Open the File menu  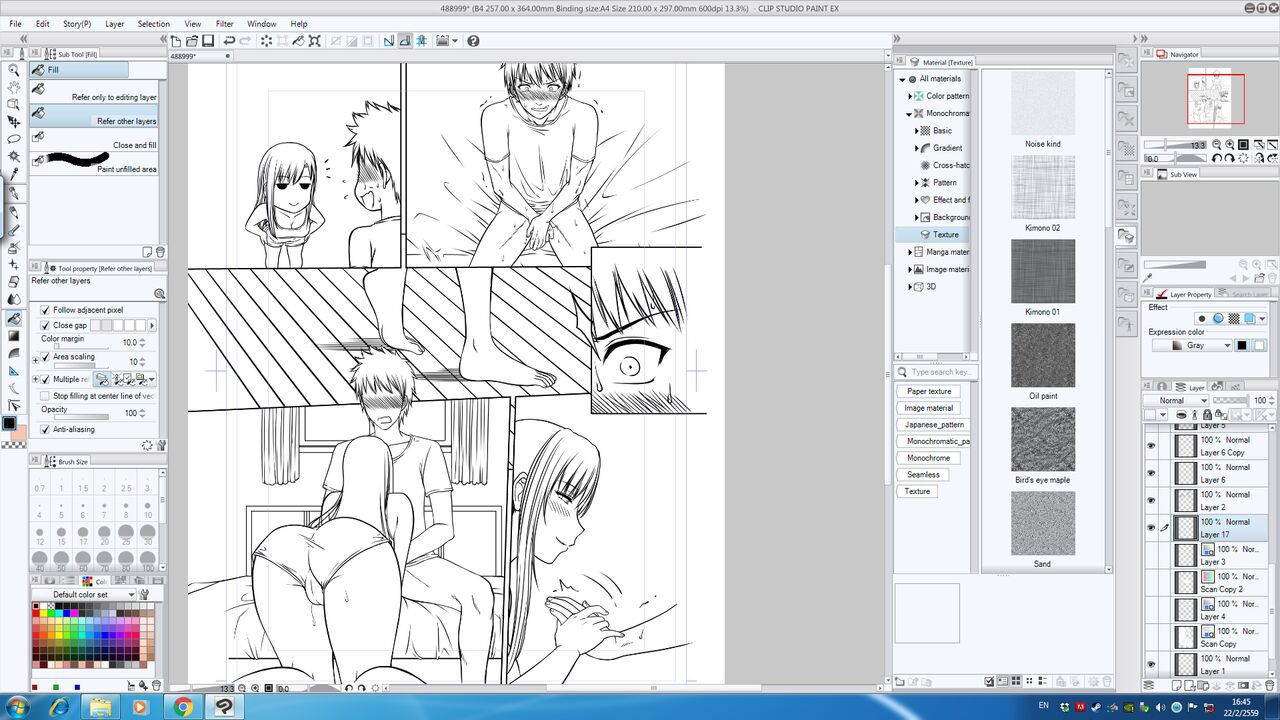(x=15, y=23)
